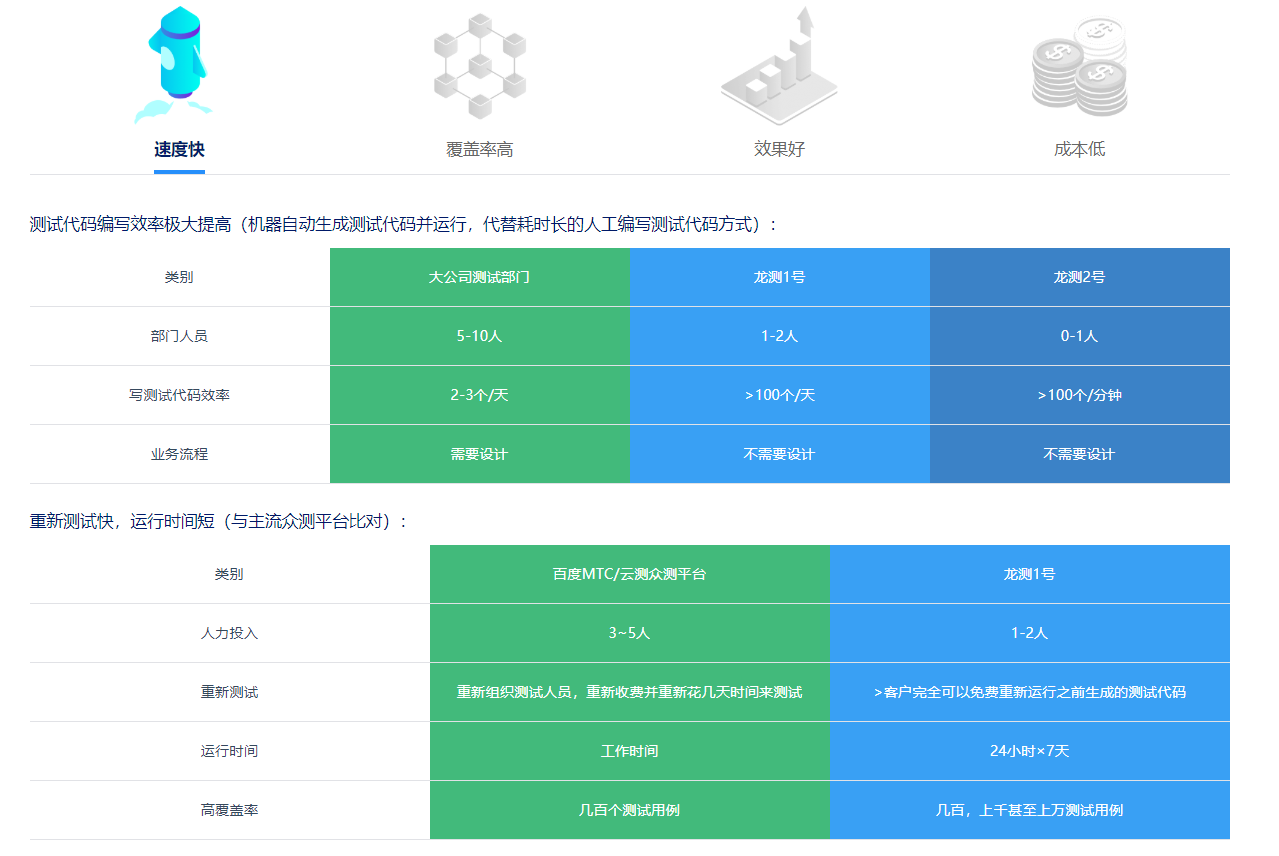Select the 3~5人 cell
This screenshot has height=856, width=1279.
coord(630,633)
